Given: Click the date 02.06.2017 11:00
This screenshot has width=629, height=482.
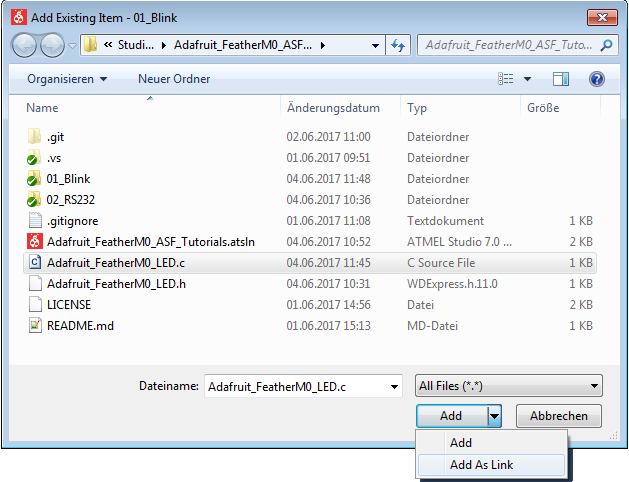Looking at the screenshot, I should [x=329, y=137].
